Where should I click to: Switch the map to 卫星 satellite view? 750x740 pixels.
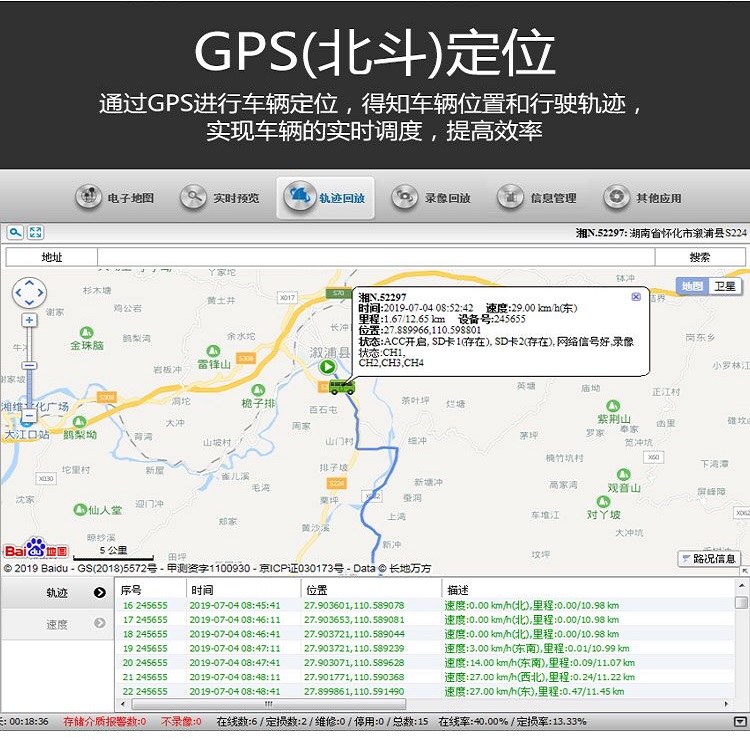point(725,286)
